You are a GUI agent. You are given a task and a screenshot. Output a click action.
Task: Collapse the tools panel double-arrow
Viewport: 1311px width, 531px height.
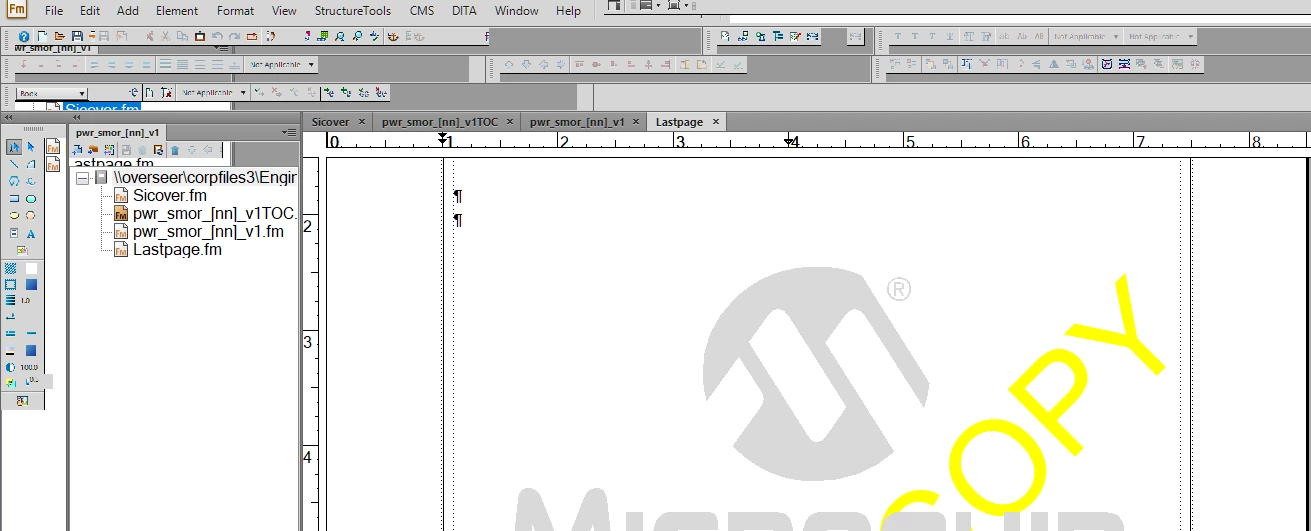(x=9, y=117)
